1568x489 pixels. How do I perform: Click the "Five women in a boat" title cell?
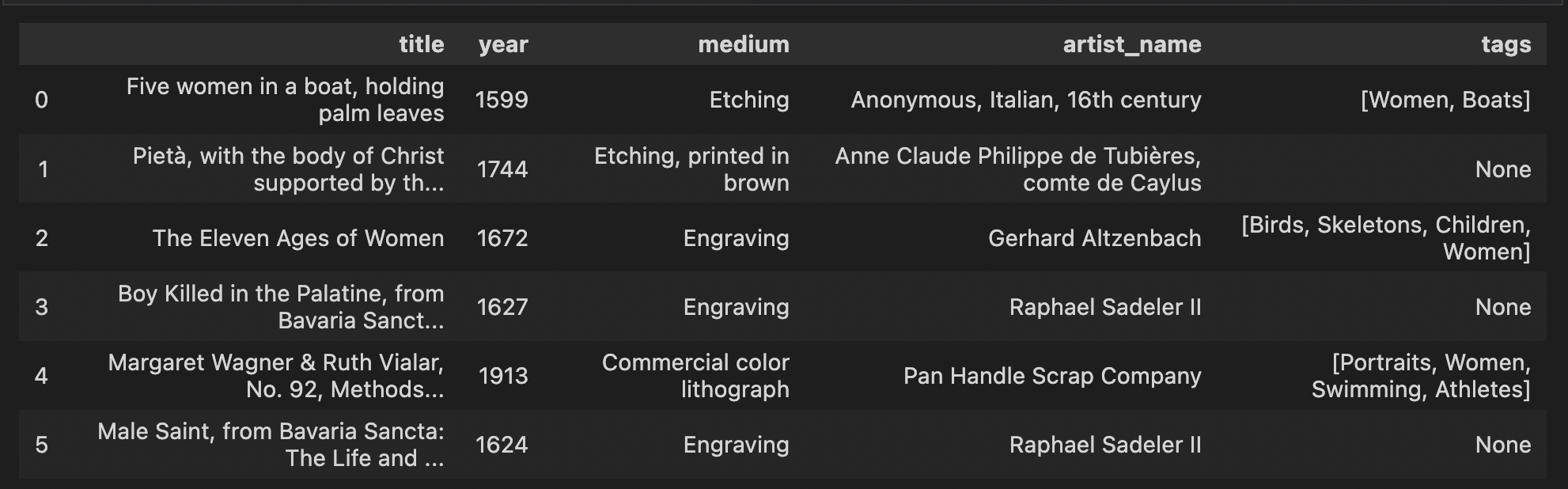(x=285, y=100)
